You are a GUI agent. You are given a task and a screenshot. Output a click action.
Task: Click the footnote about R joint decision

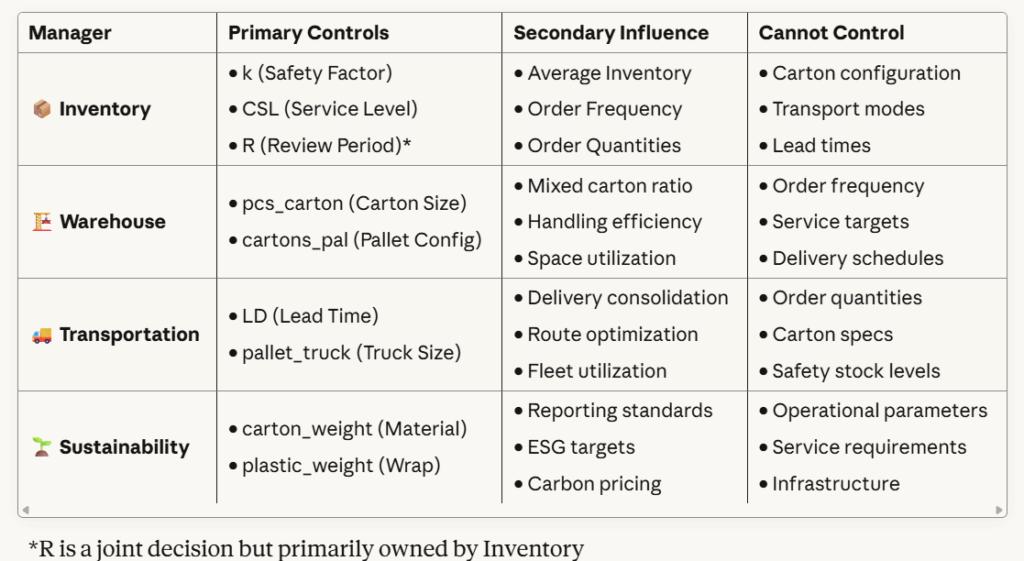306,548
